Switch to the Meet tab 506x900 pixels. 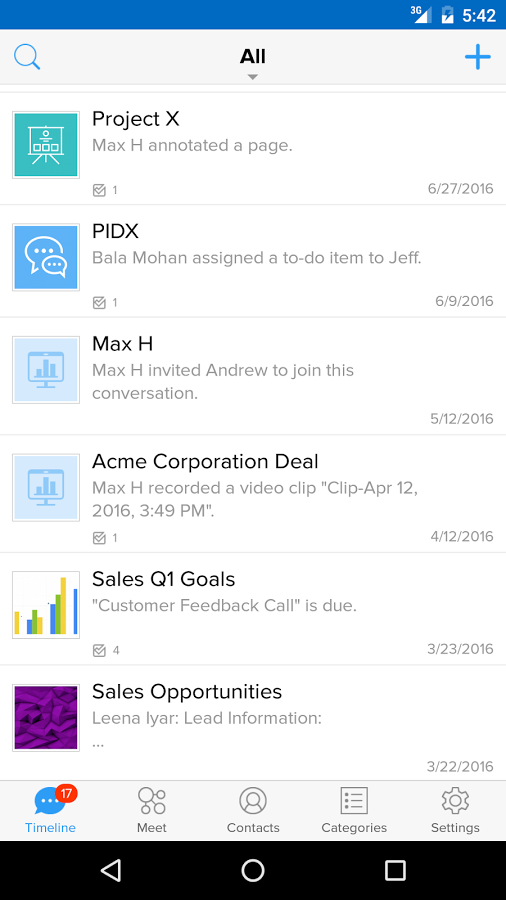[x=152, y=810]
